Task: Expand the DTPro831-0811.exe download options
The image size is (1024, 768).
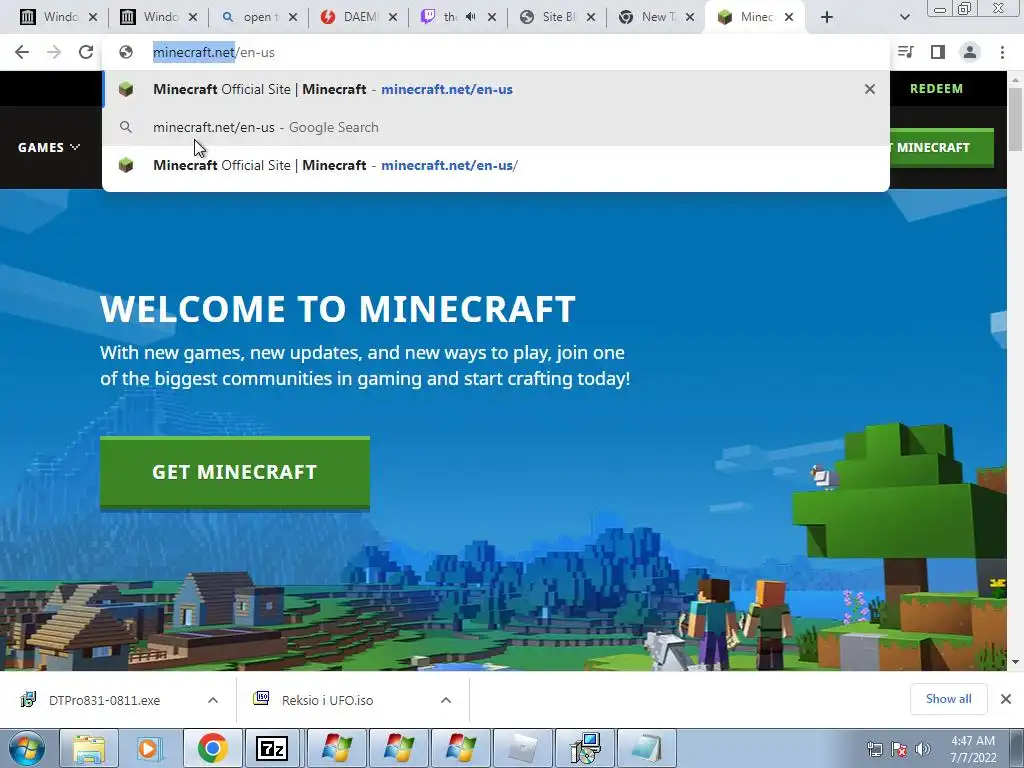Action: (x=213, y=700)
